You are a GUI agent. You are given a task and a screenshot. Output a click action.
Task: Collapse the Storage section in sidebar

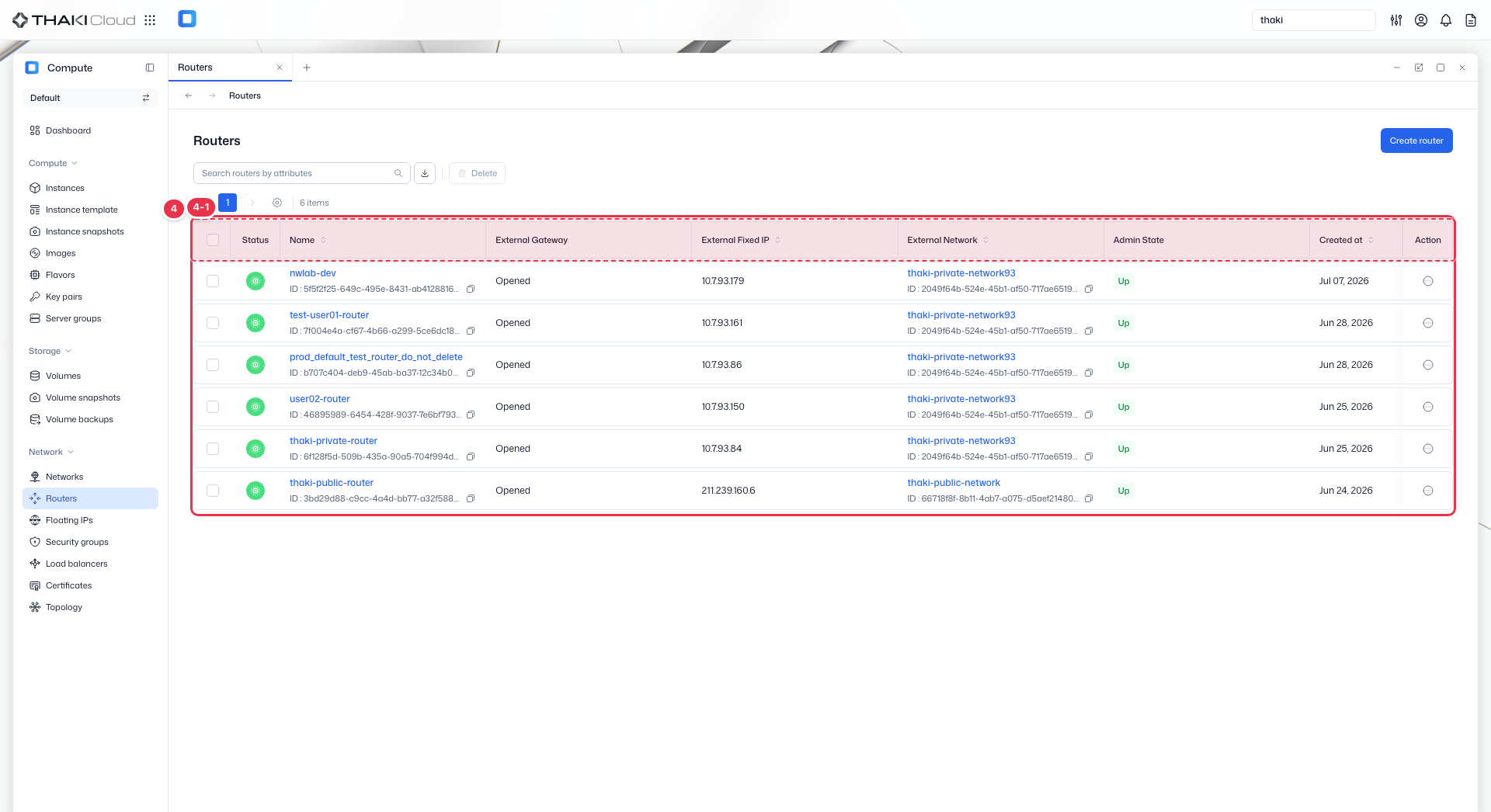(50, 351)
